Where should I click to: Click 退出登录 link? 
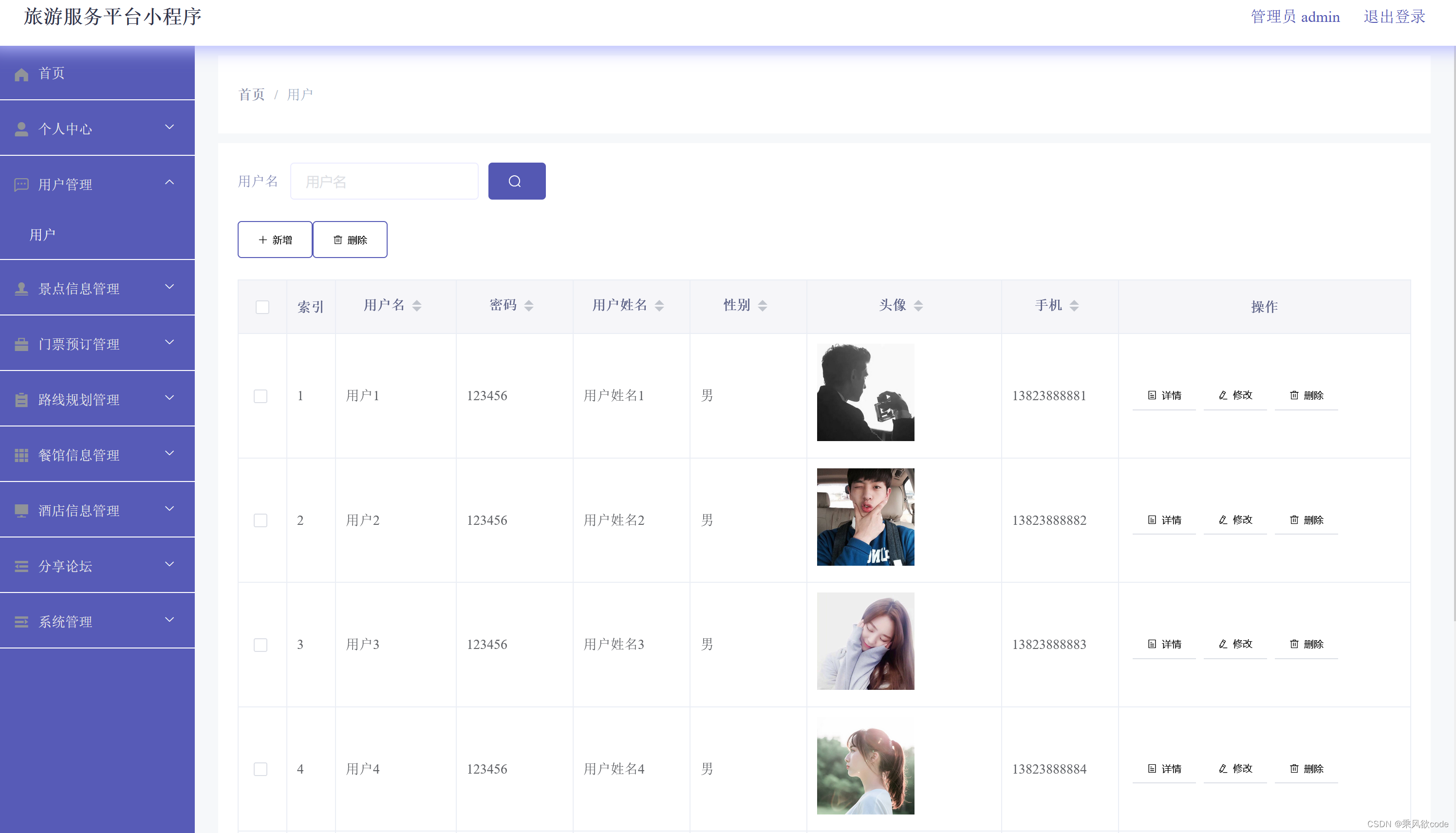click(x=1394, y=17)
